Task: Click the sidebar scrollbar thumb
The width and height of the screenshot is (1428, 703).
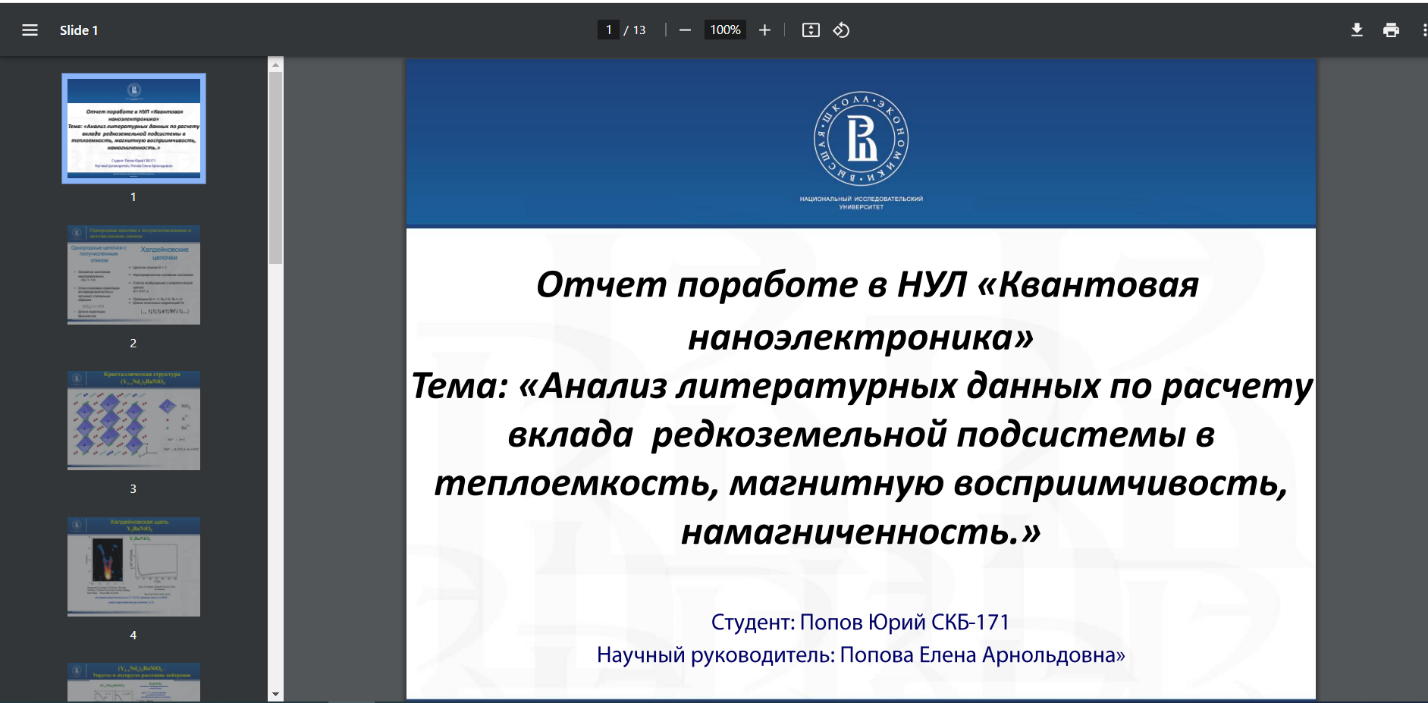Action: tap(276, 160)
